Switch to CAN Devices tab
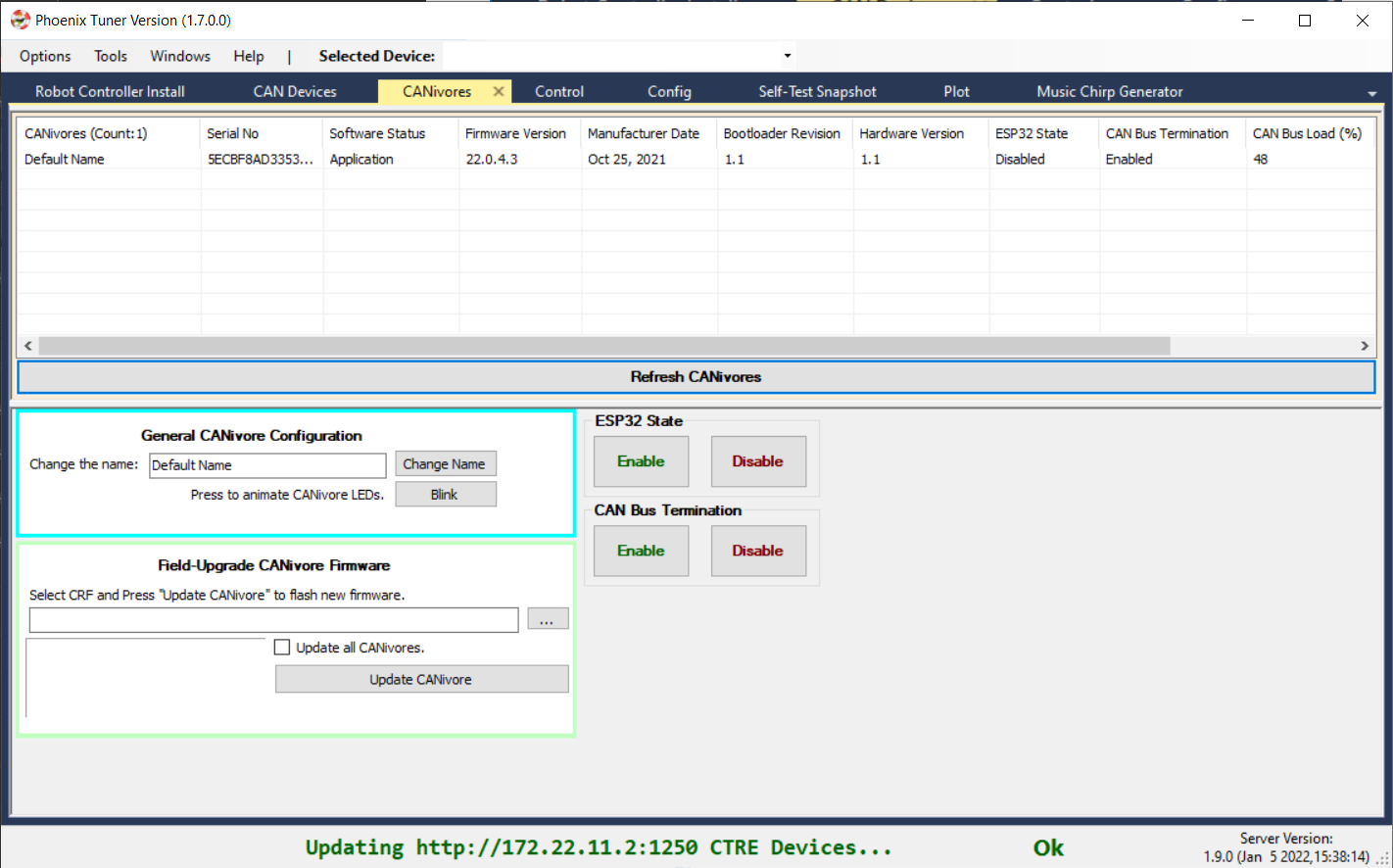Image resolution: width=1393 pixels, height=868 pixels. [295, 91]
